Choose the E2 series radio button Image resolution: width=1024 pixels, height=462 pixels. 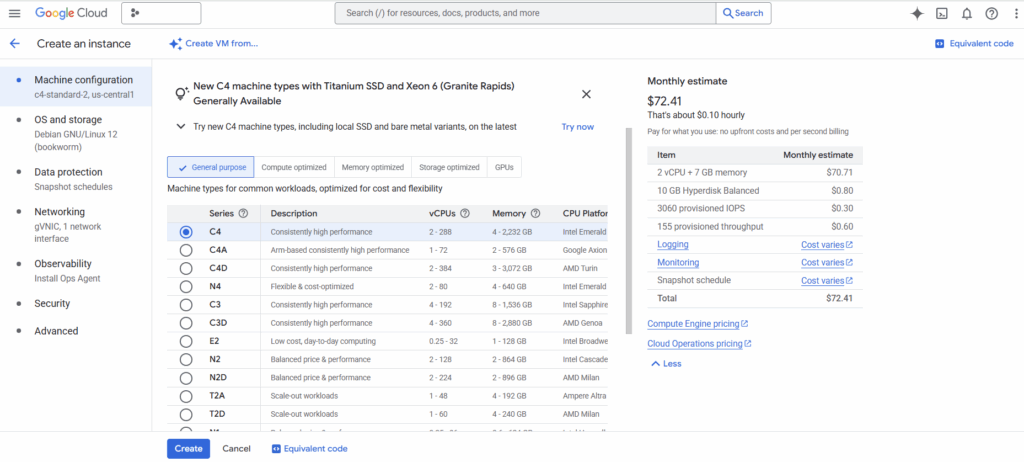[186, 341]
